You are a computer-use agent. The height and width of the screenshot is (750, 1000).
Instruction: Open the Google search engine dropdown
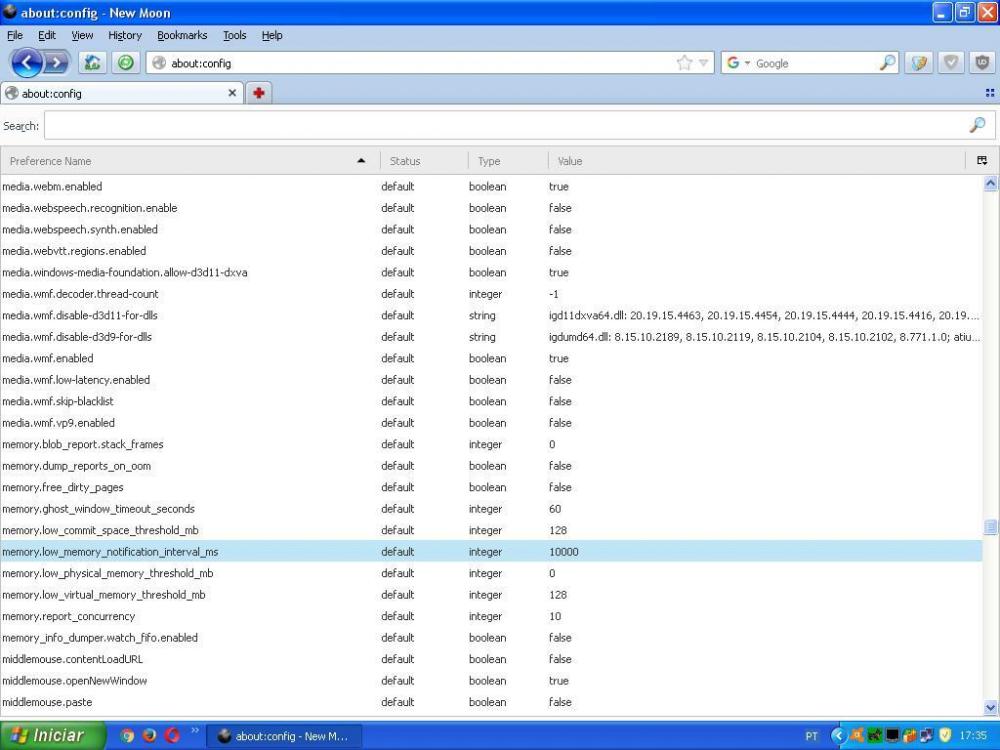pyautogui.click(x=740, y=63)
